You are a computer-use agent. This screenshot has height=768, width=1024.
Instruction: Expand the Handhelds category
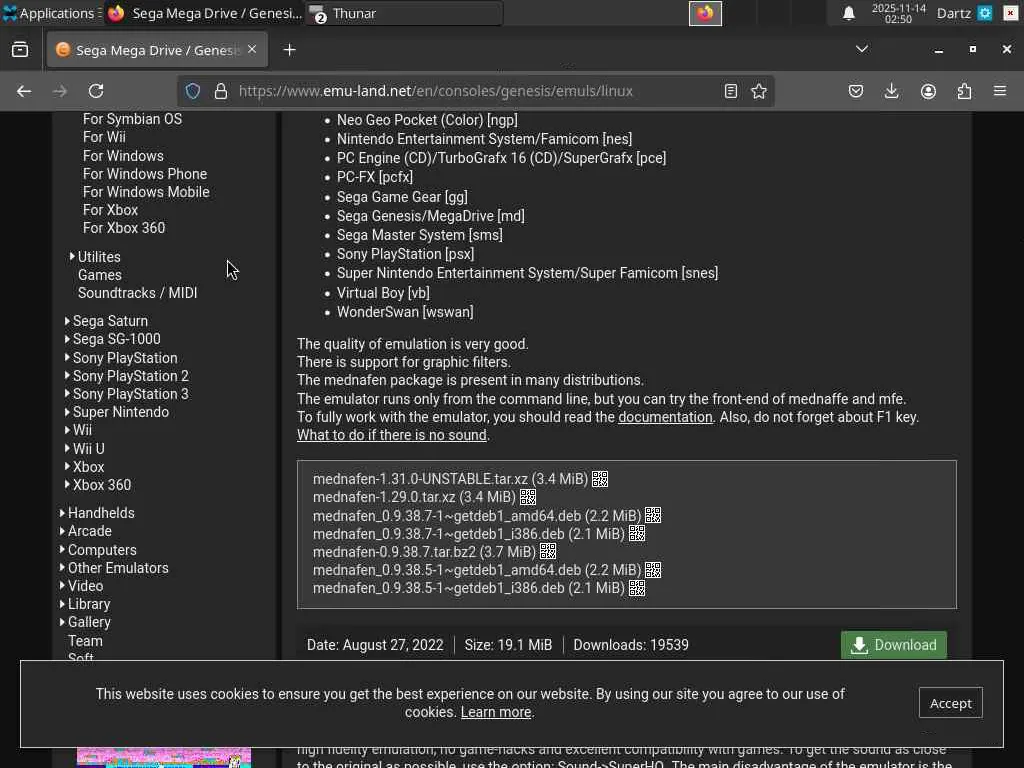click(x=62, y=513)
